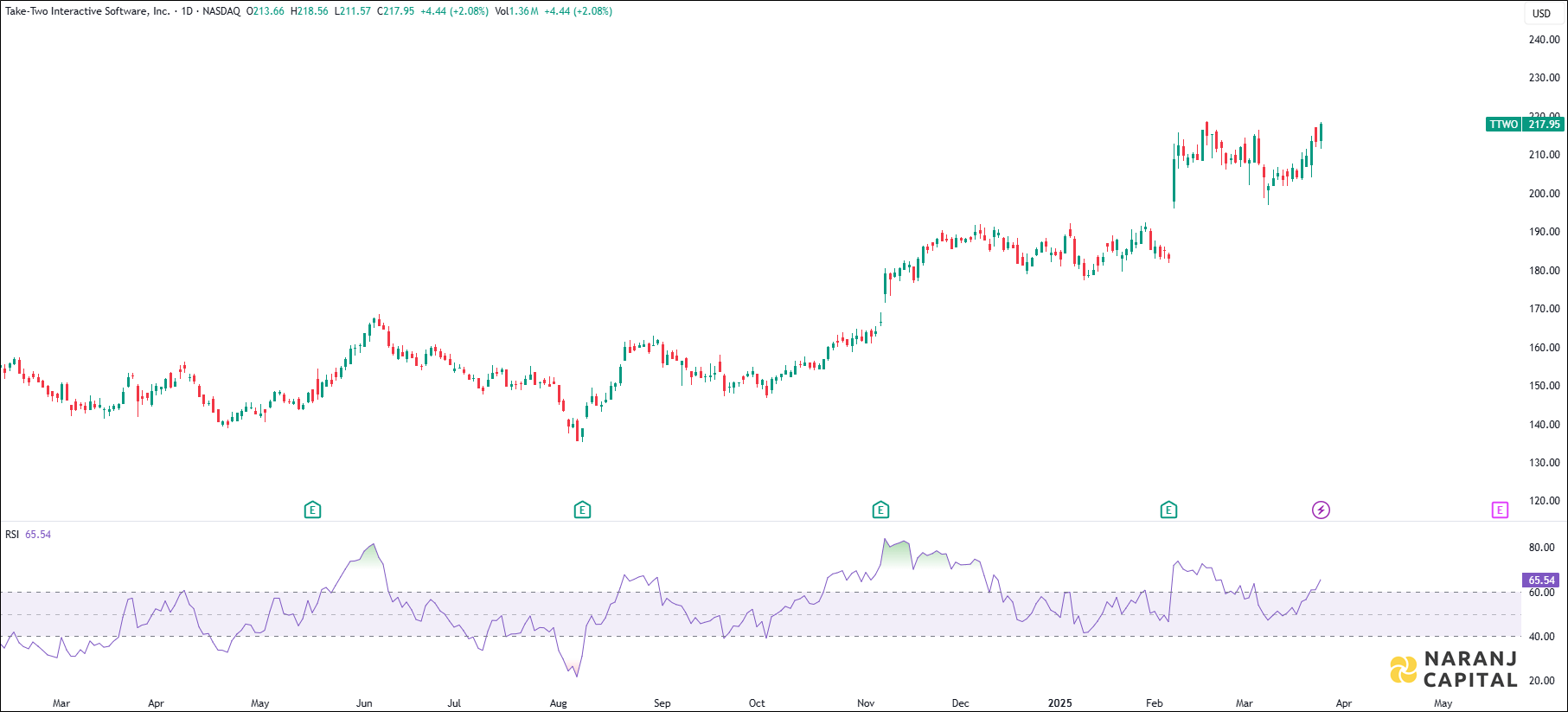1568x712 pixels.
Task: Select the 1D interval label in the title
Action: [x=187, y=11]
